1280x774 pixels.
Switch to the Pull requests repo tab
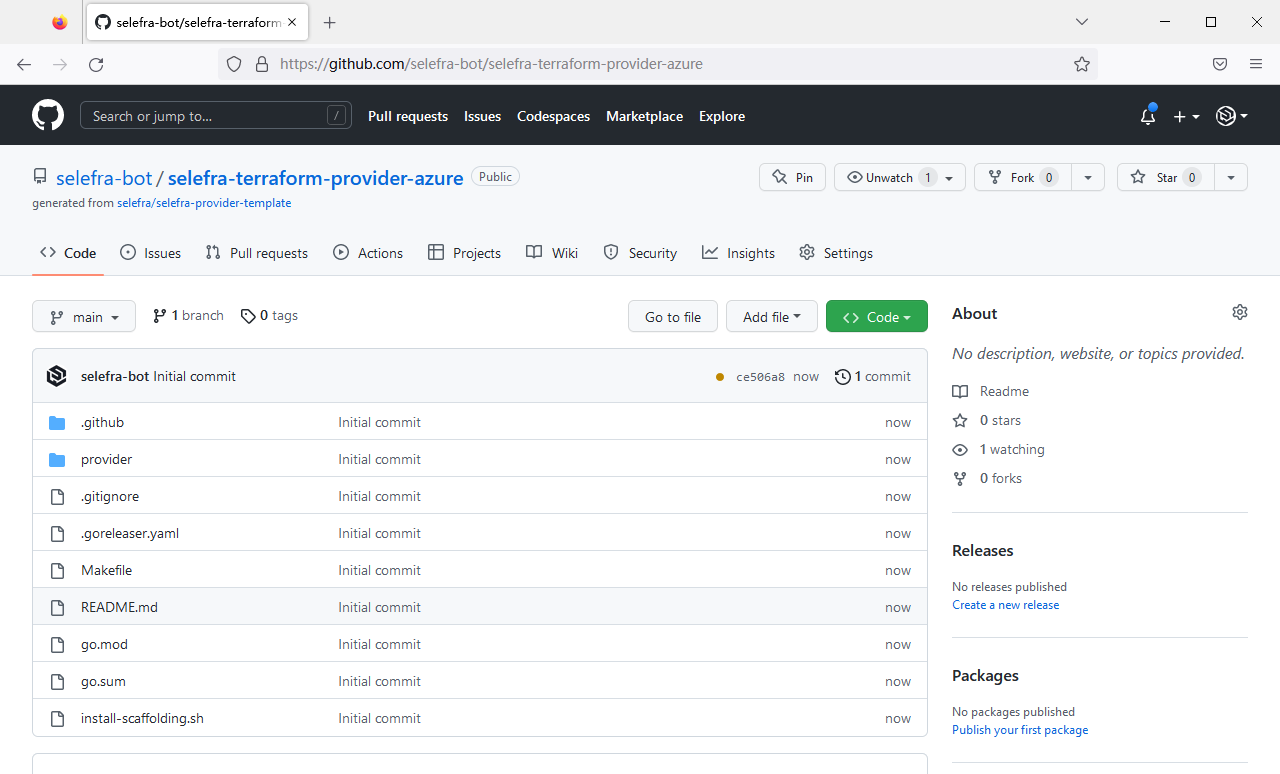click(257, 253)
